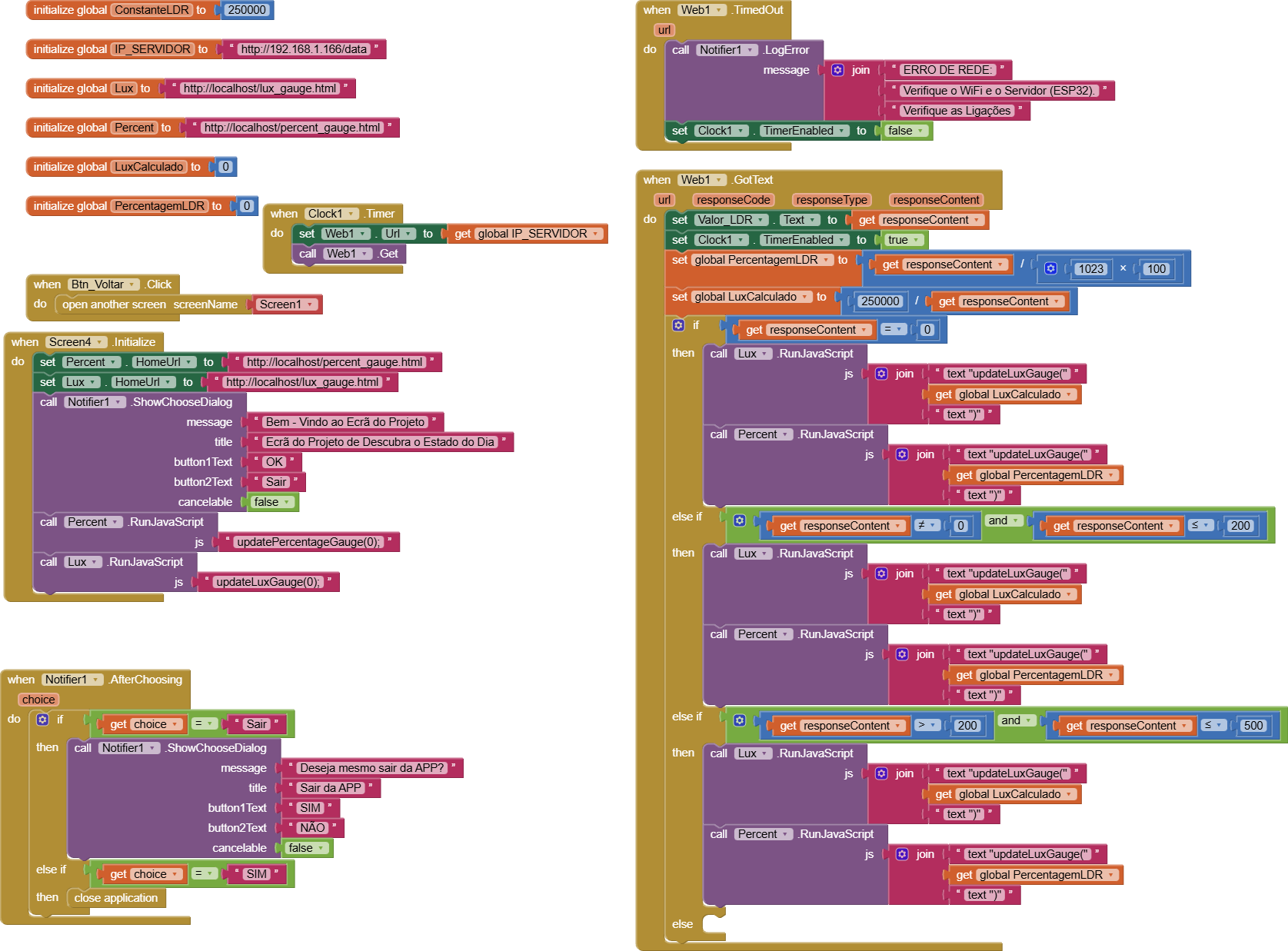
Task: Open the Clock1 dropdown in the Clock1.Timer event
Action: (x=332, y=214)
